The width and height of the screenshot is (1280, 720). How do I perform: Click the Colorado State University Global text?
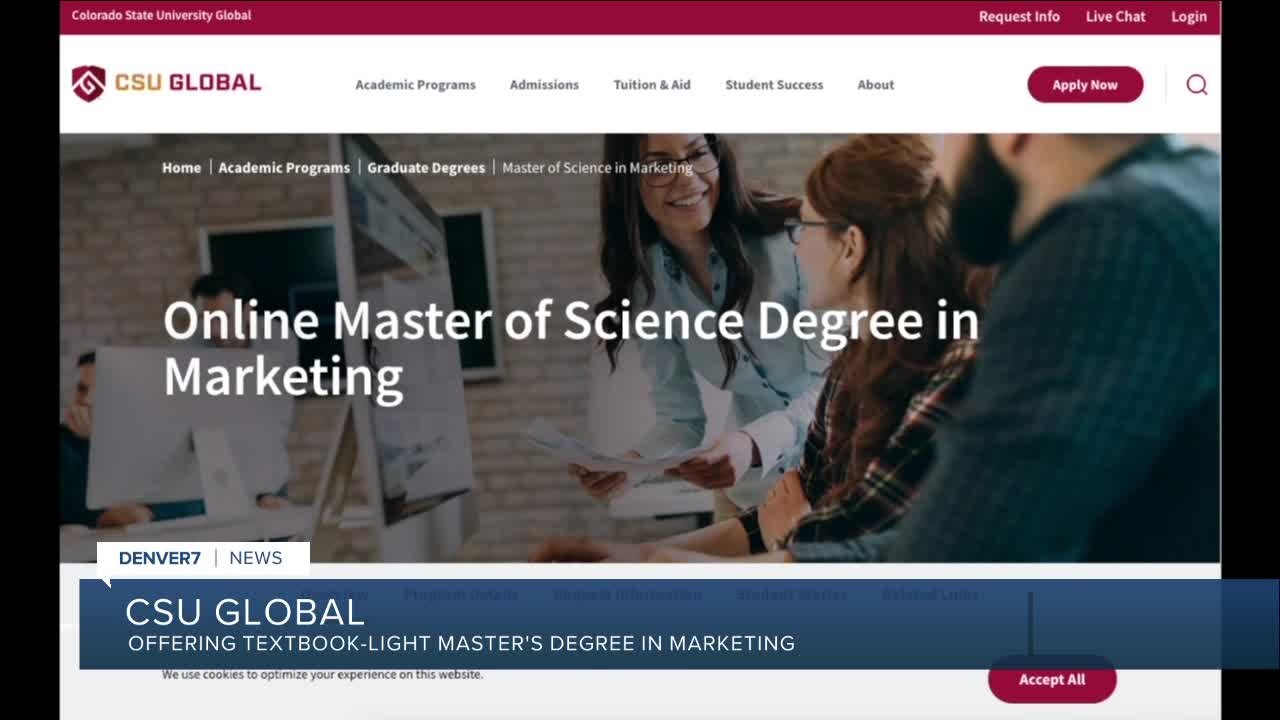tap(161, 15)
